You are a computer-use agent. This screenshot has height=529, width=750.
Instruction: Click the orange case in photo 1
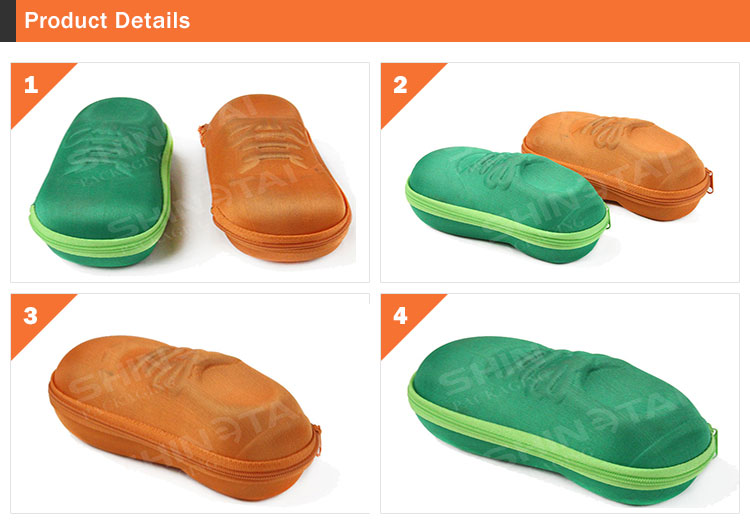pyautogui.click(x=275, y=177)
